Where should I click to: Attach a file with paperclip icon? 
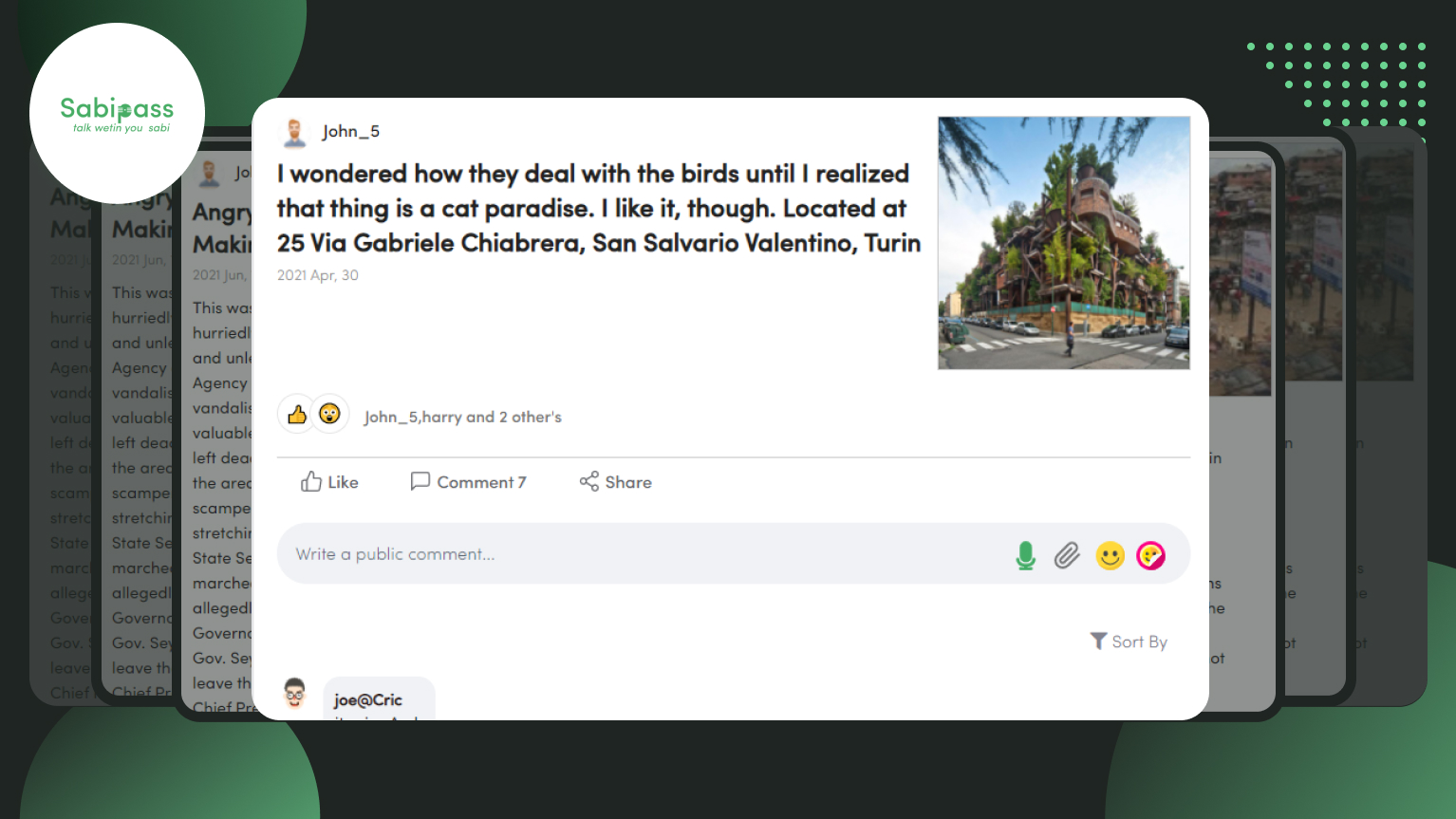pyautogui.click(x=1067, y=555)
